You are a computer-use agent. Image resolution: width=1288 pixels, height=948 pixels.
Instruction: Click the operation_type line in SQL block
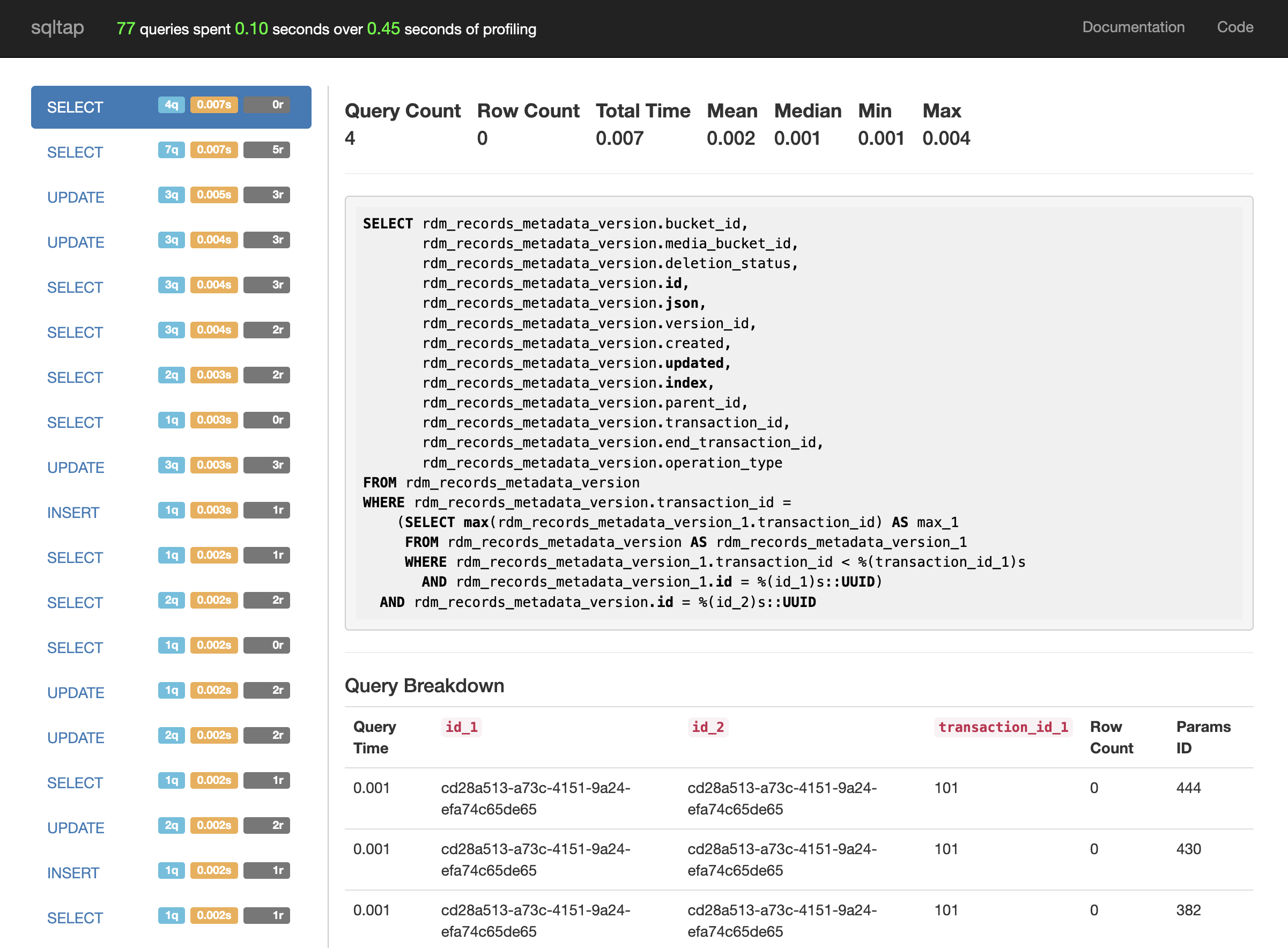[602, 463]
